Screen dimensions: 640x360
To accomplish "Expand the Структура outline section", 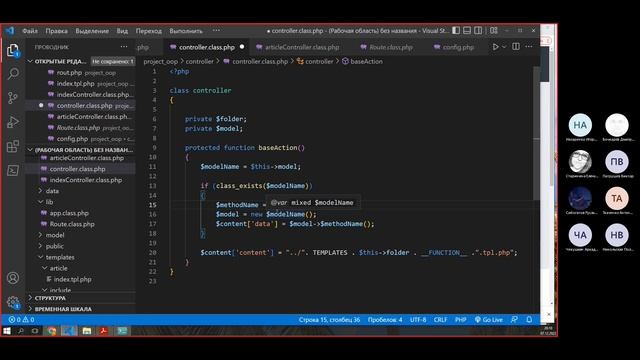I will point(81,298).
